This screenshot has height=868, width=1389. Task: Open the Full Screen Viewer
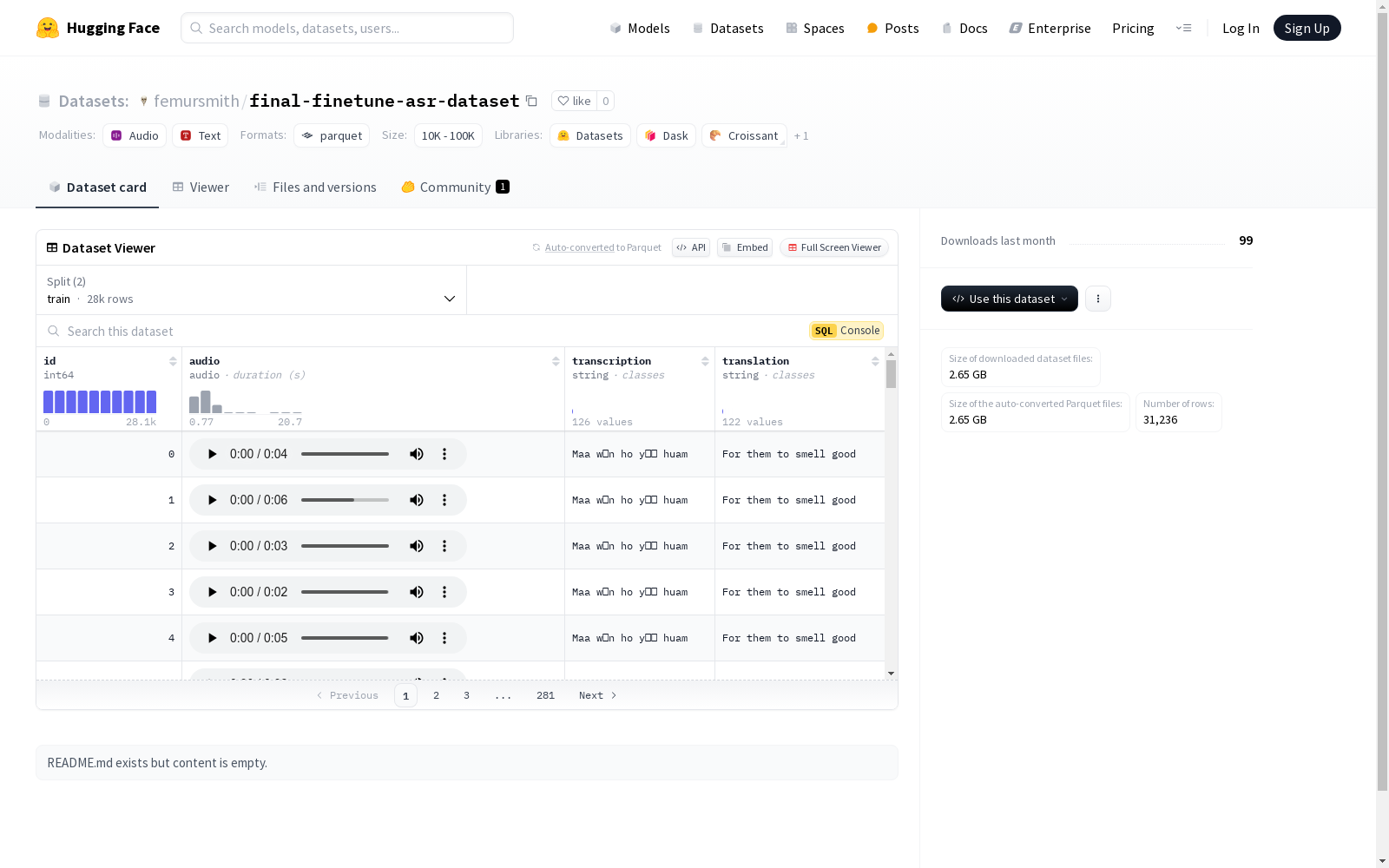tap(834, 247)
